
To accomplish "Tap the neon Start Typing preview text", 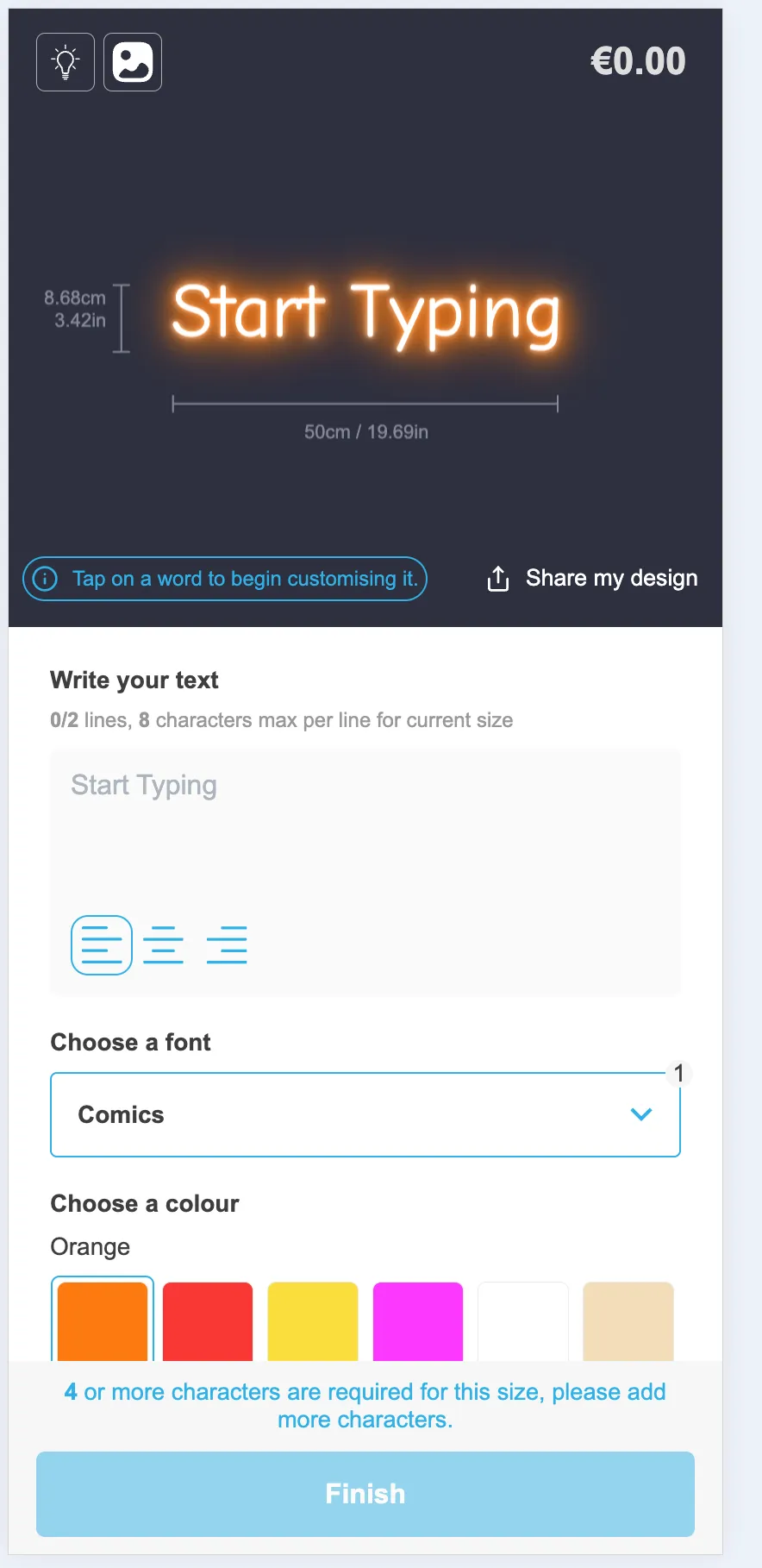I will (x=365, y=313).
